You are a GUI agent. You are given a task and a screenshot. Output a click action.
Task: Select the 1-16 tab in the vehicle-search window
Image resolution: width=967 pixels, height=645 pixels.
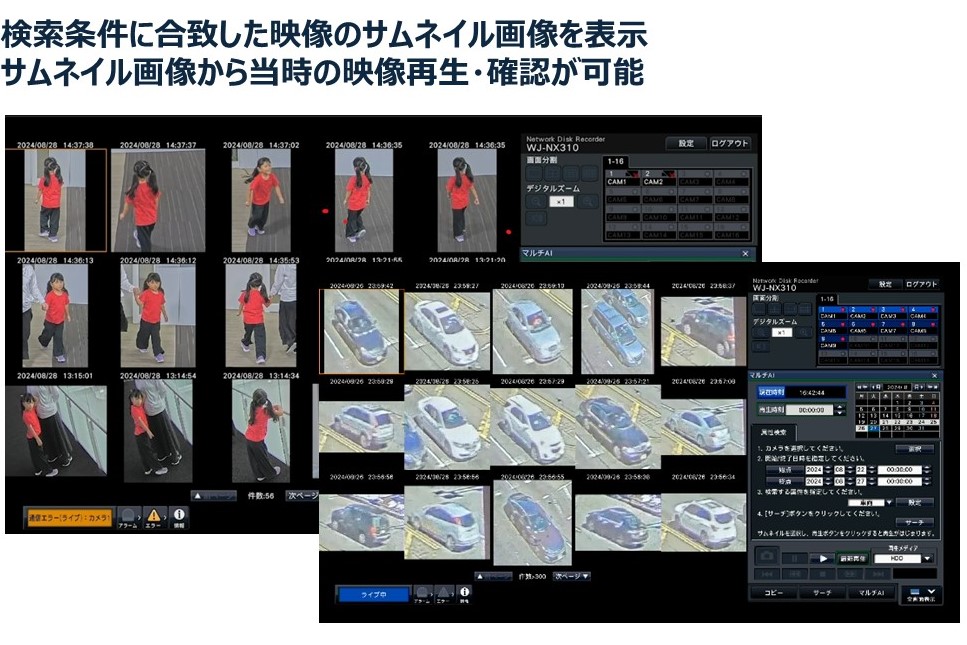(x=826, y=299)
